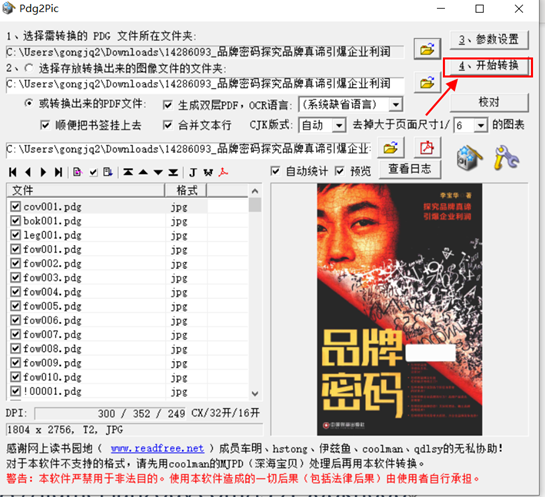545x497 pixels.
Task: Click the W toolbar icon
Action: point(208,172)
